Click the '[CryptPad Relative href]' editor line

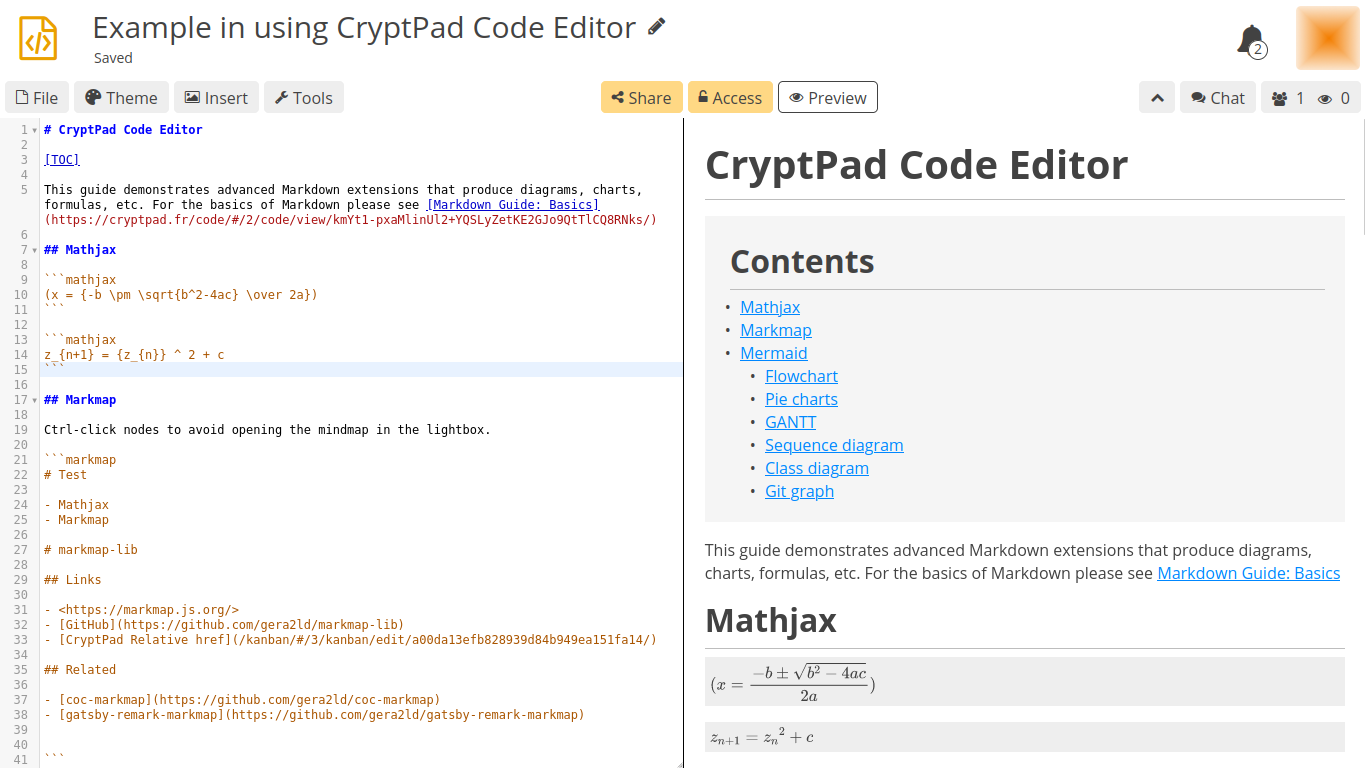(350, 640)
